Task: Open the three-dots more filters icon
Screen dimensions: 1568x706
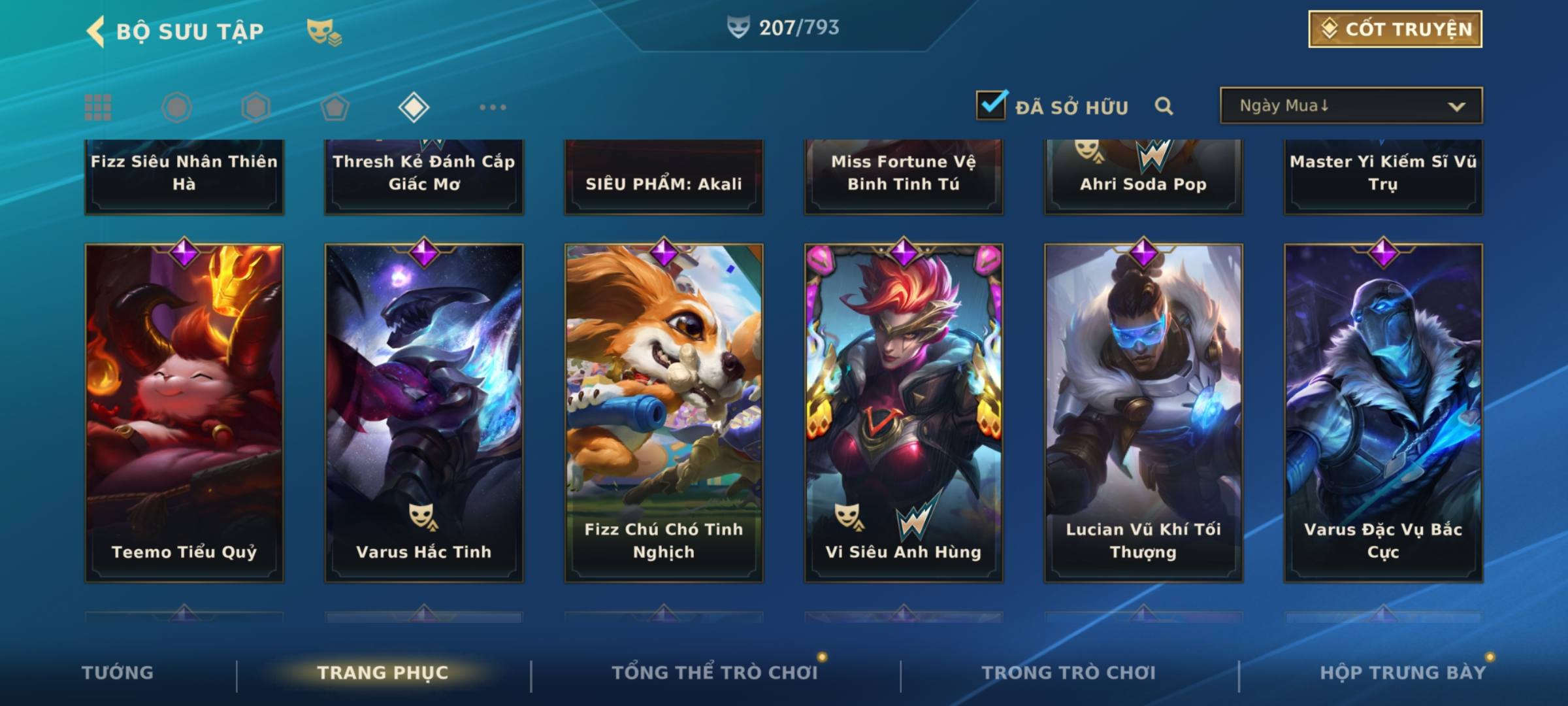Action: (493, 107)
